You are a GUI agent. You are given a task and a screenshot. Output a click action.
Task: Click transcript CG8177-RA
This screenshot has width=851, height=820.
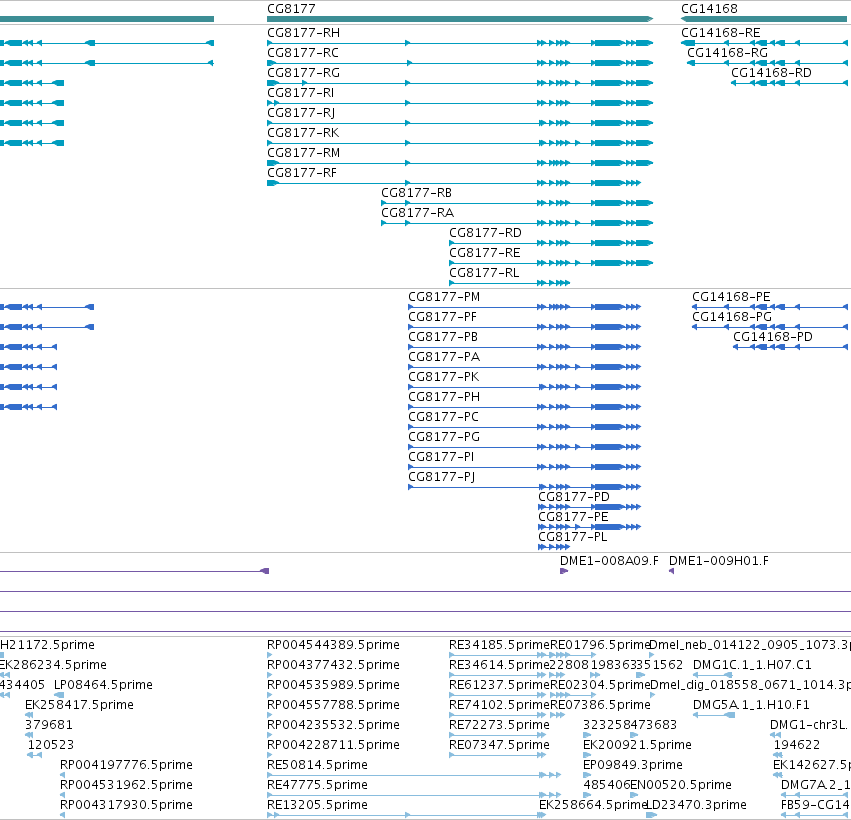click(x=417, y=213)
